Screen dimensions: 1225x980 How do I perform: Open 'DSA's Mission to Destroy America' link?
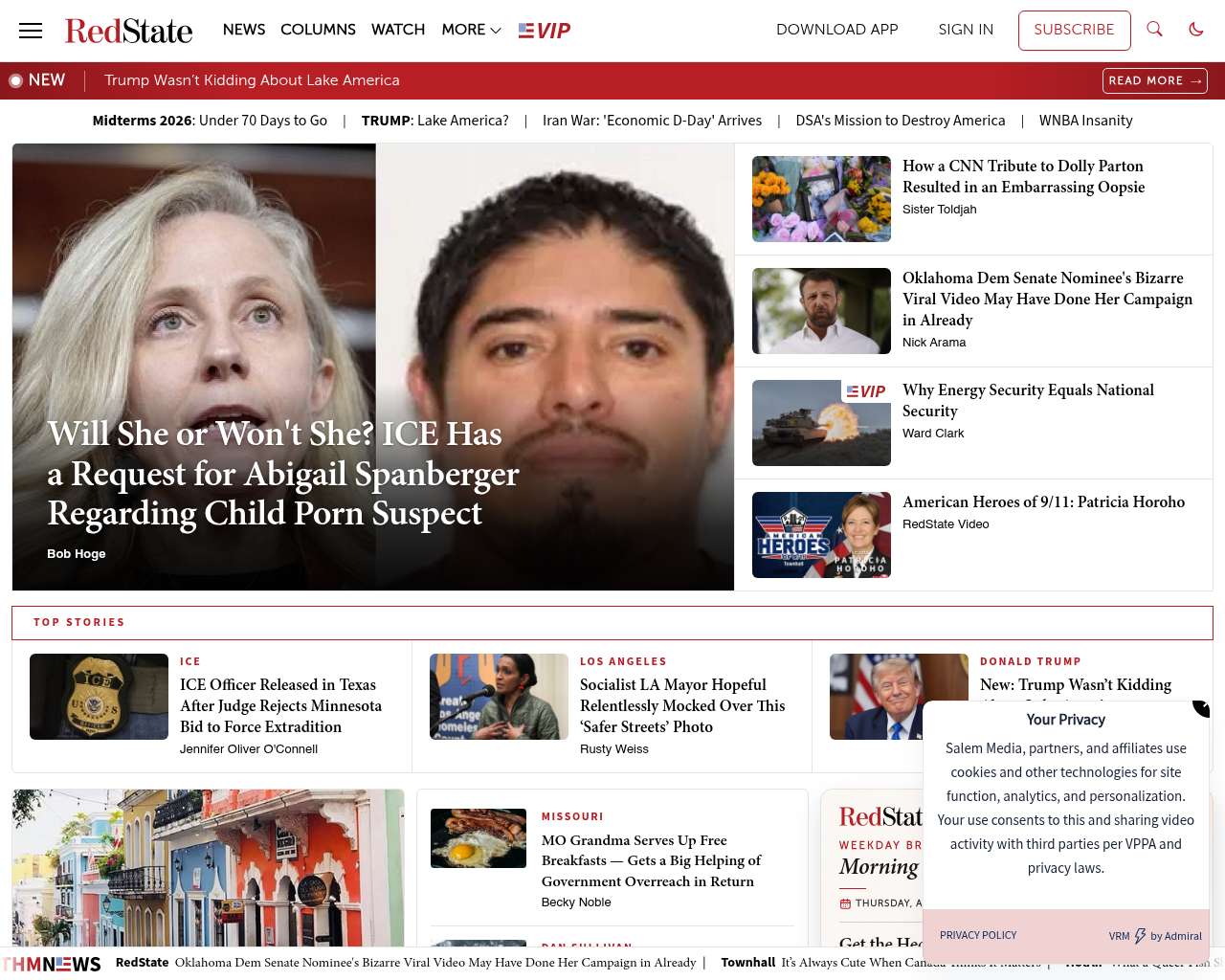point(901,121)
